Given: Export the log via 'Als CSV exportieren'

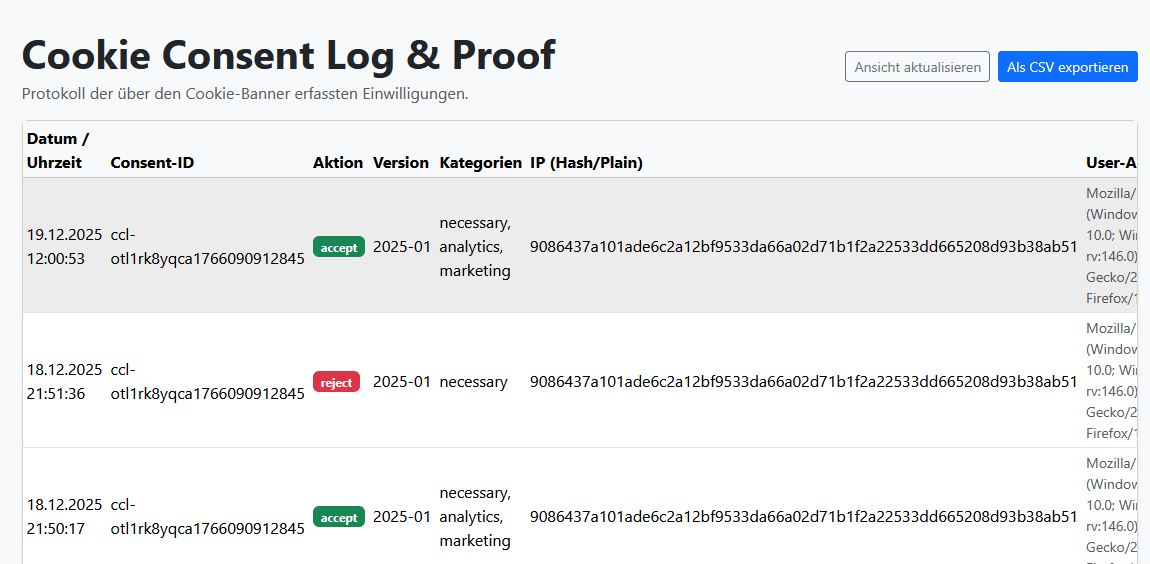Looking at the screenshot, I should (1067, 67).
